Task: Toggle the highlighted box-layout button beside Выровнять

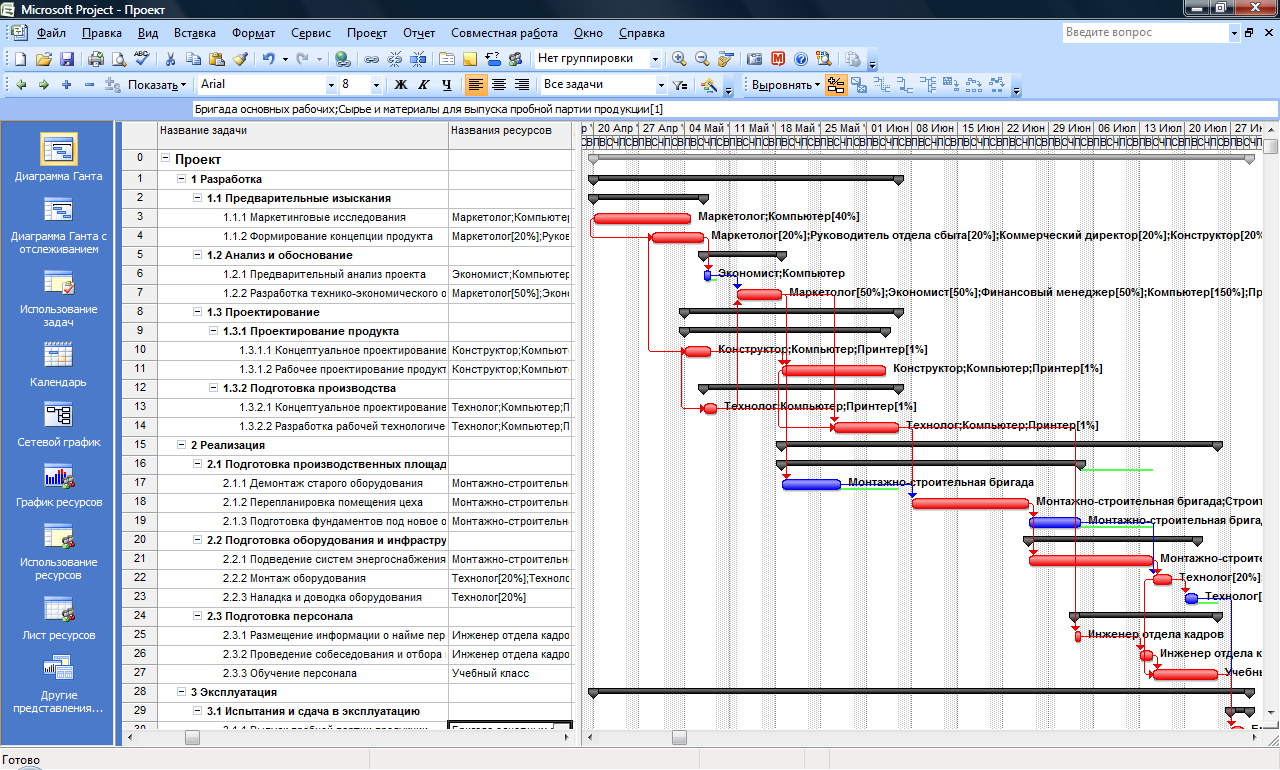Action: [x=836, y=85]
